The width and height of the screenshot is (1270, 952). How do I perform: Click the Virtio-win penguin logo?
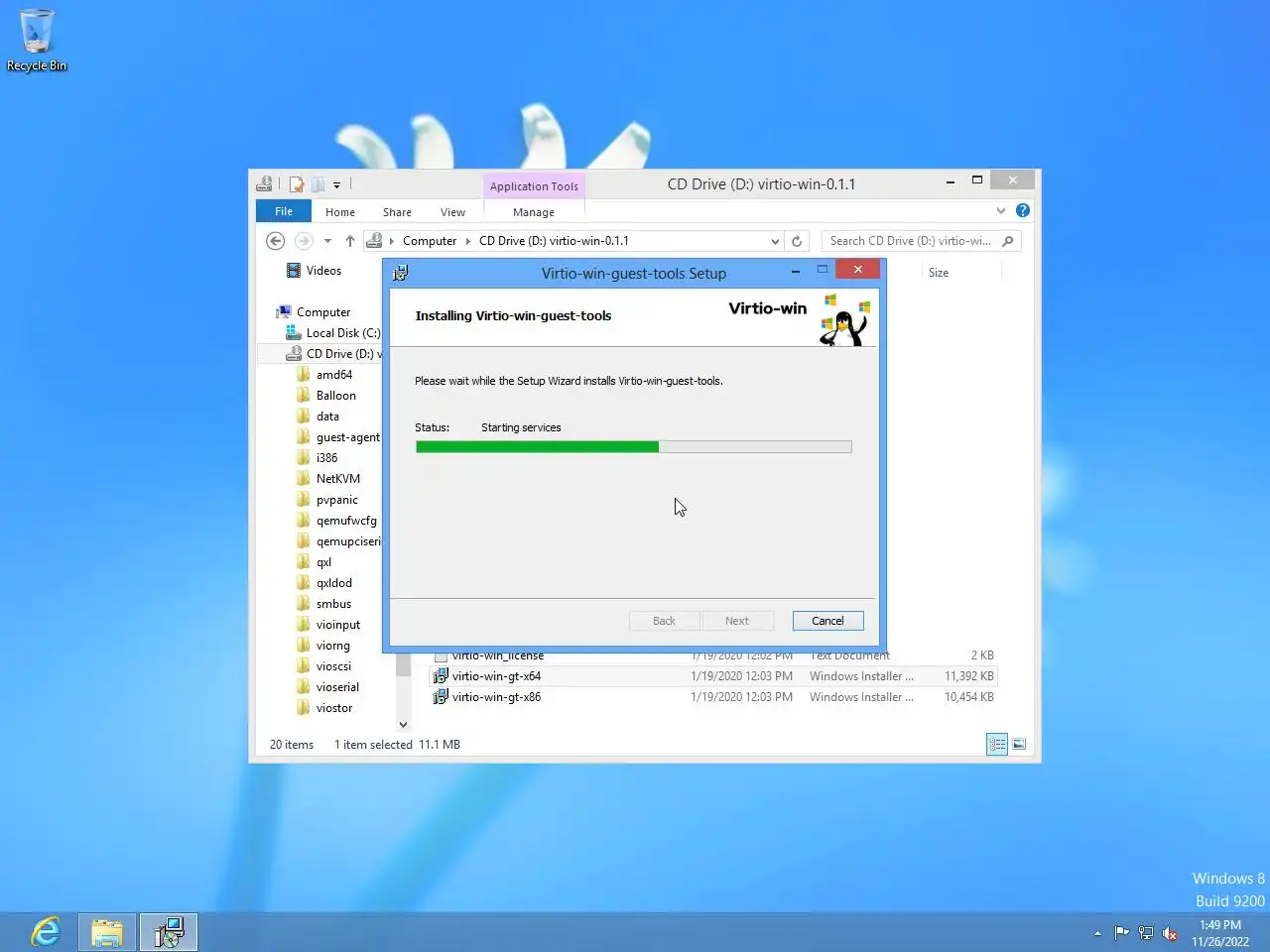coord(844,320)
